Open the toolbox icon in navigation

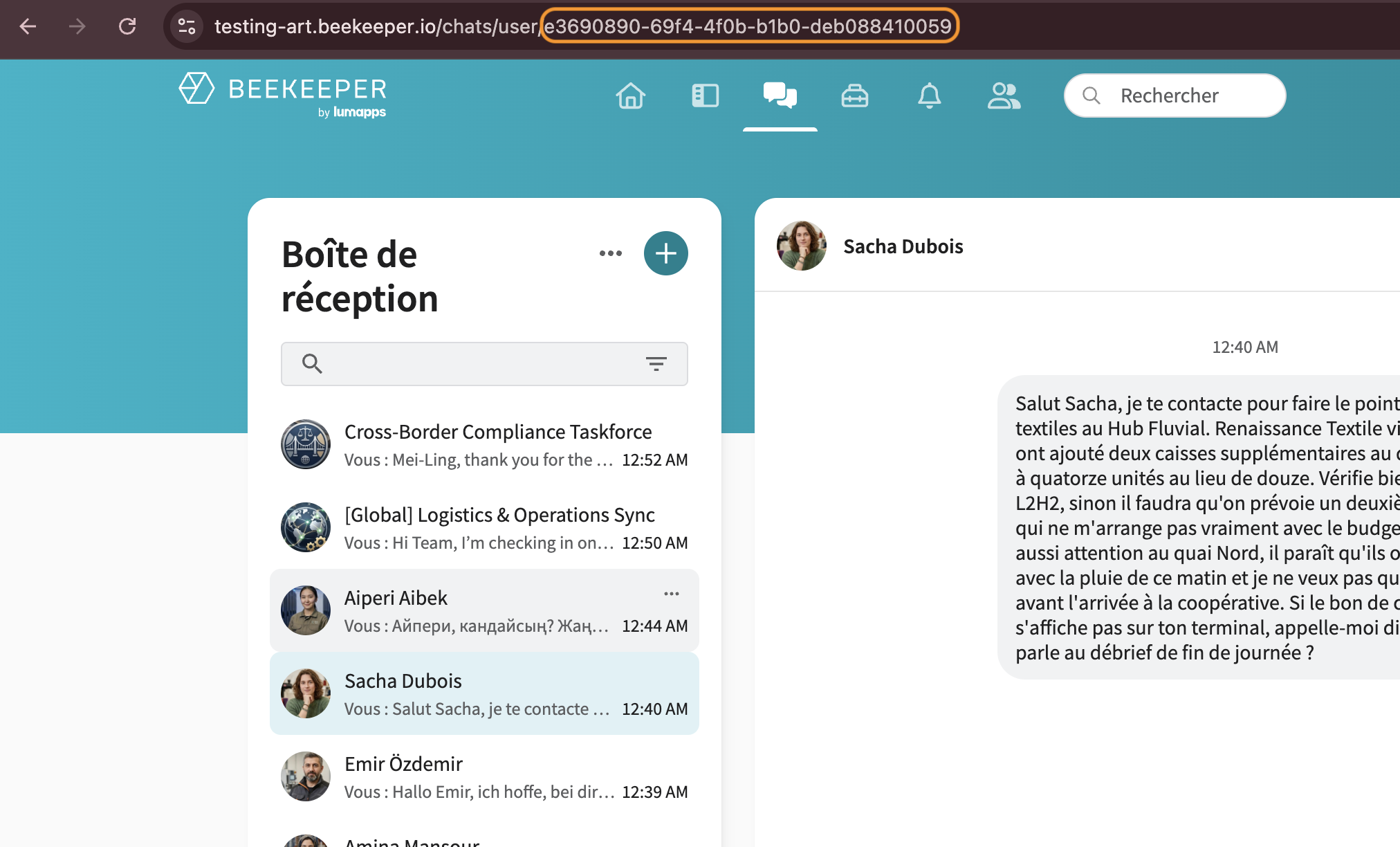click(855, 95)
